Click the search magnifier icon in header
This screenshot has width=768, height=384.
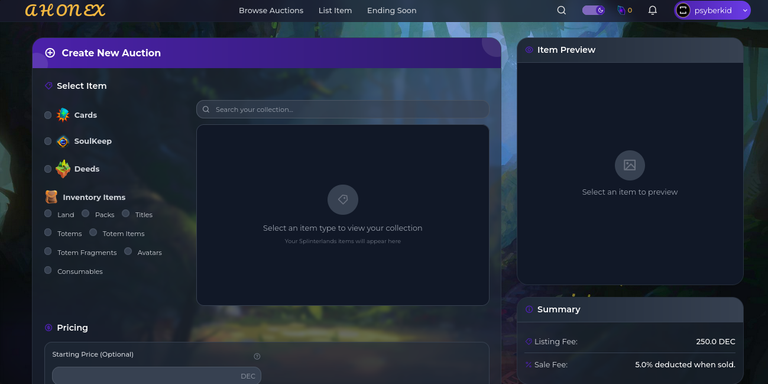561,10
